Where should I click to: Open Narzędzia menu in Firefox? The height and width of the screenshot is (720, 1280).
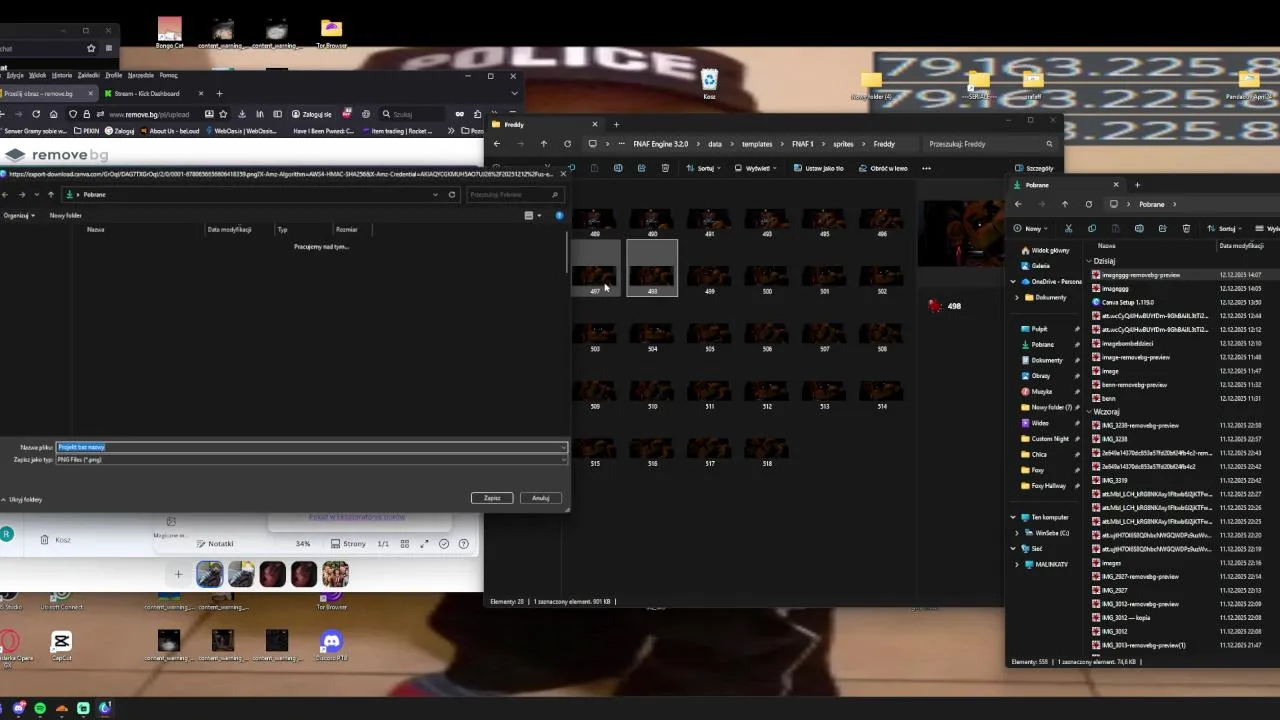[x=141, y=75]
